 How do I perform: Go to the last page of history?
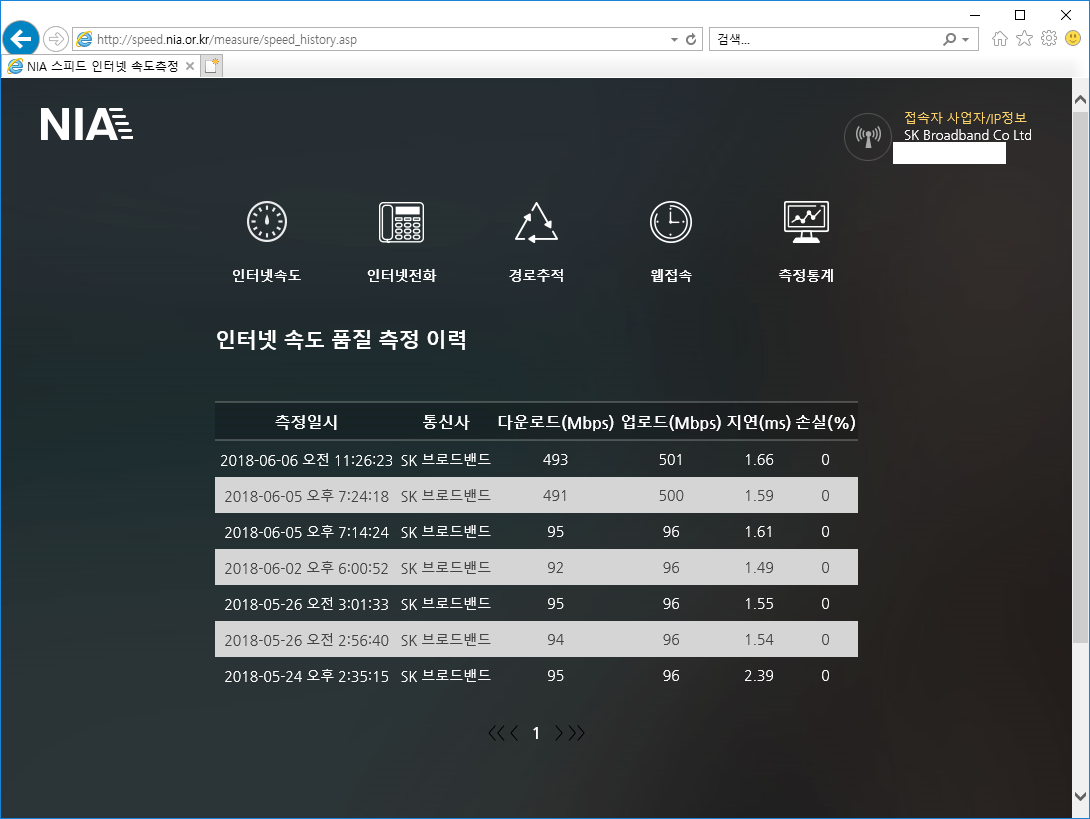tap(576, 733)
